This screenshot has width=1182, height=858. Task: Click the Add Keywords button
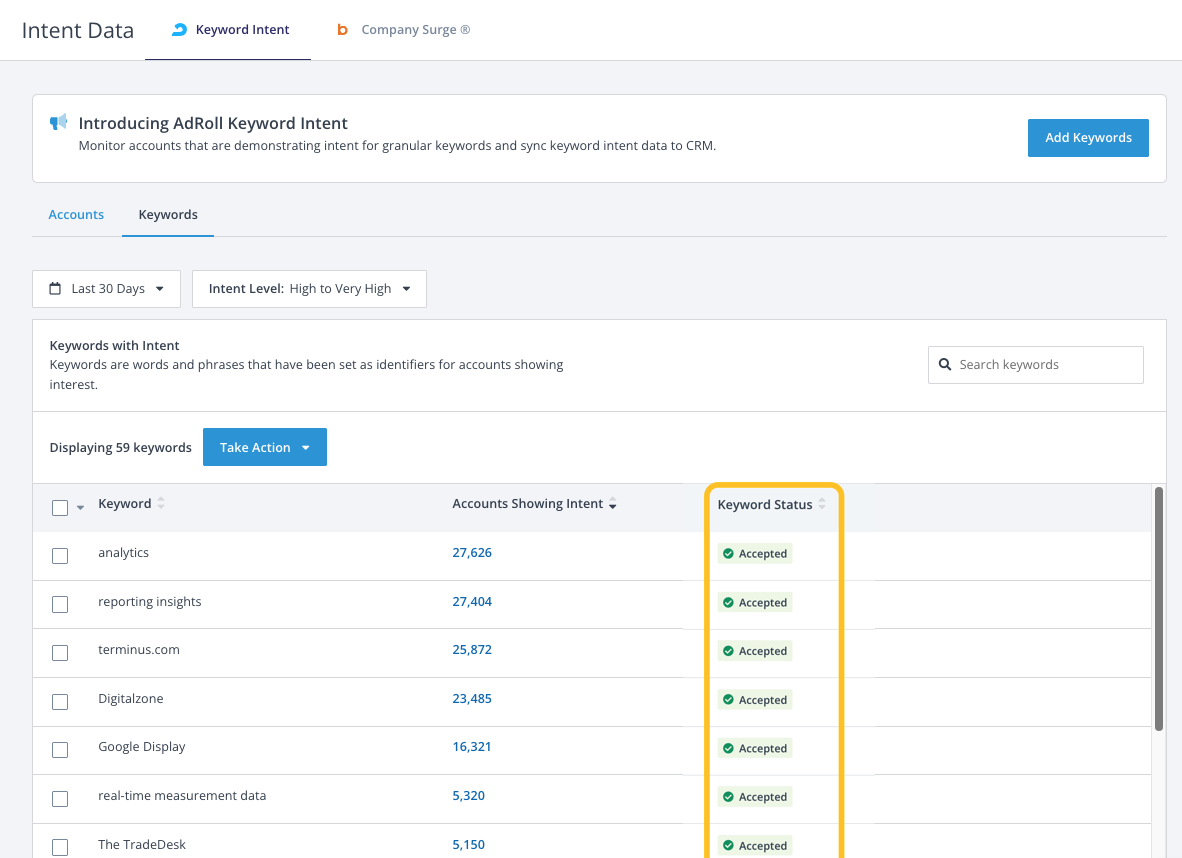click(x=1087, y=138)
